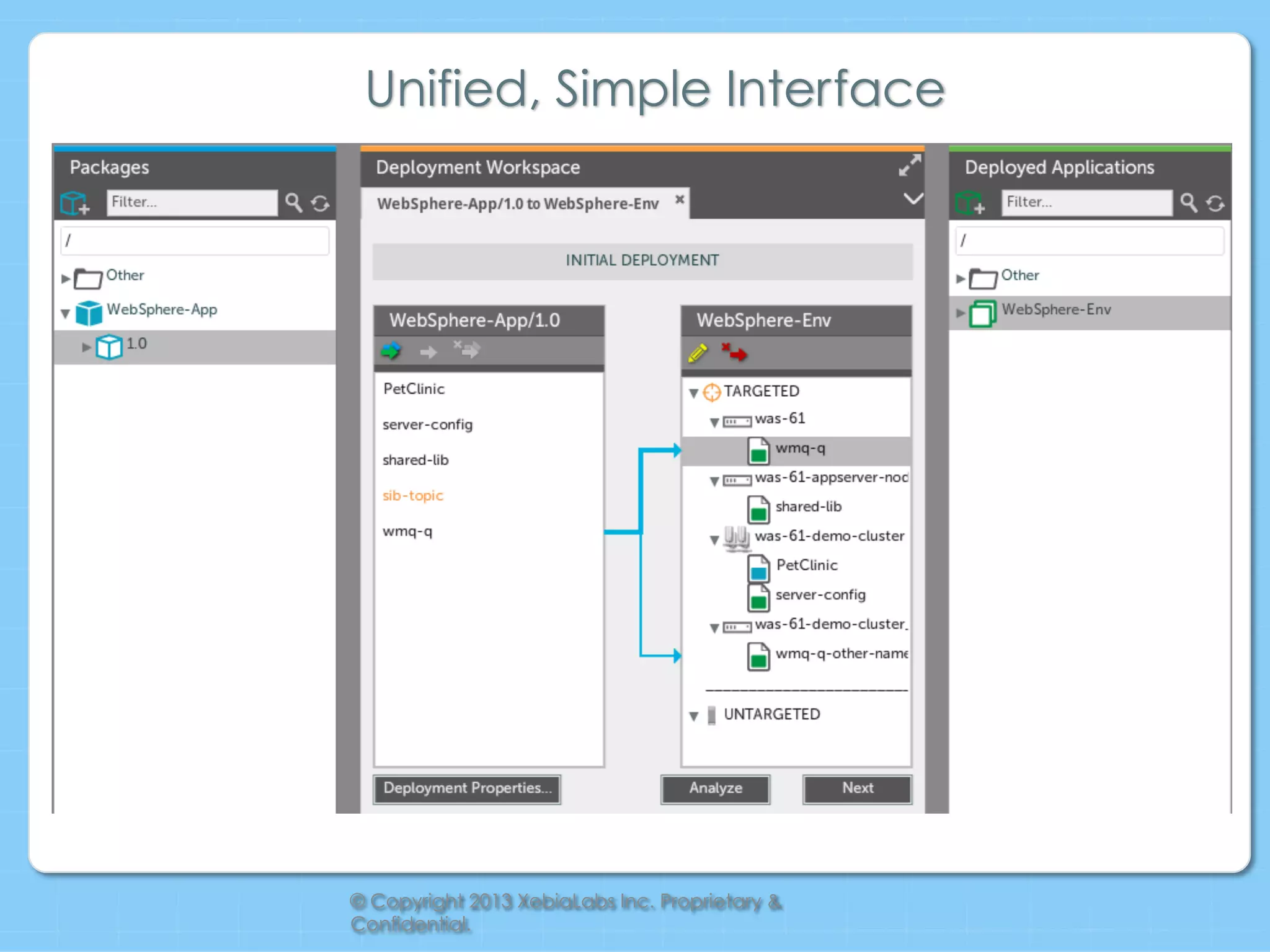1270x952 pixels.
Task: Click the wmq-q deployed file icon
Action: point(758,451)
